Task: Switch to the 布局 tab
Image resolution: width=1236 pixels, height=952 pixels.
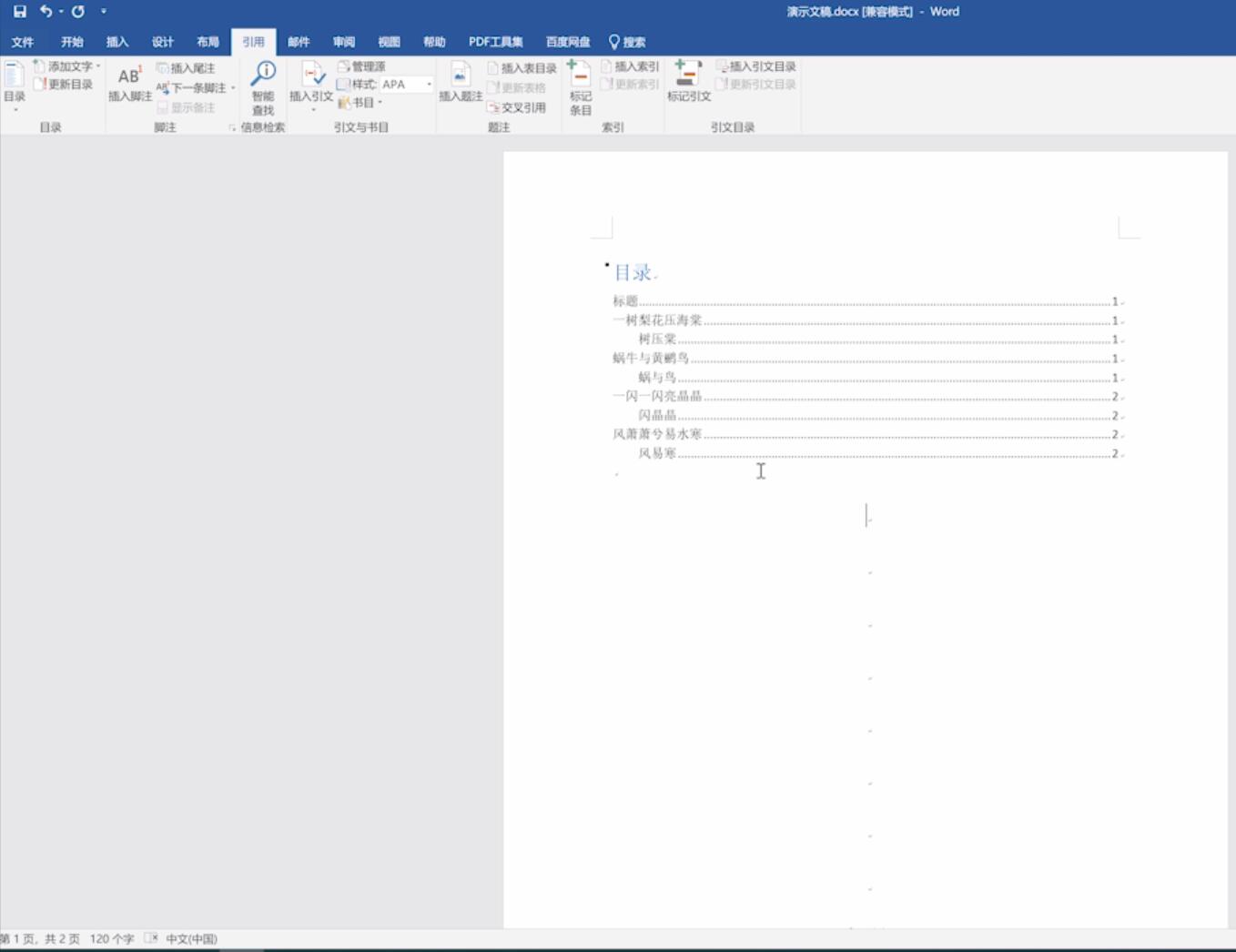Action: tap(208, 42)
